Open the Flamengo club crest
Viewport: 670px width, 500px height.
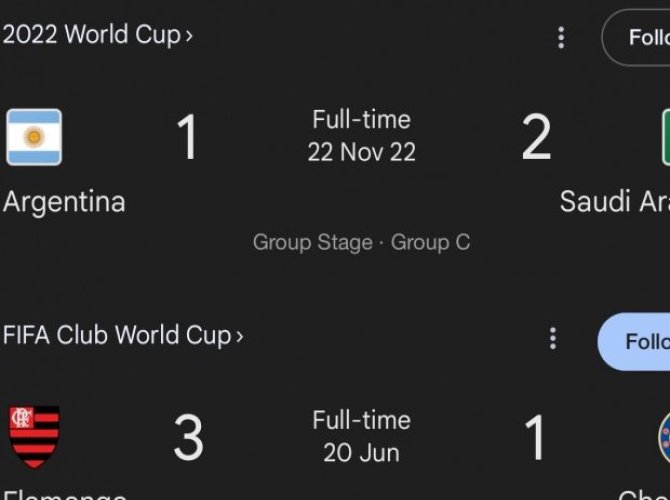(x=34, y=437)
